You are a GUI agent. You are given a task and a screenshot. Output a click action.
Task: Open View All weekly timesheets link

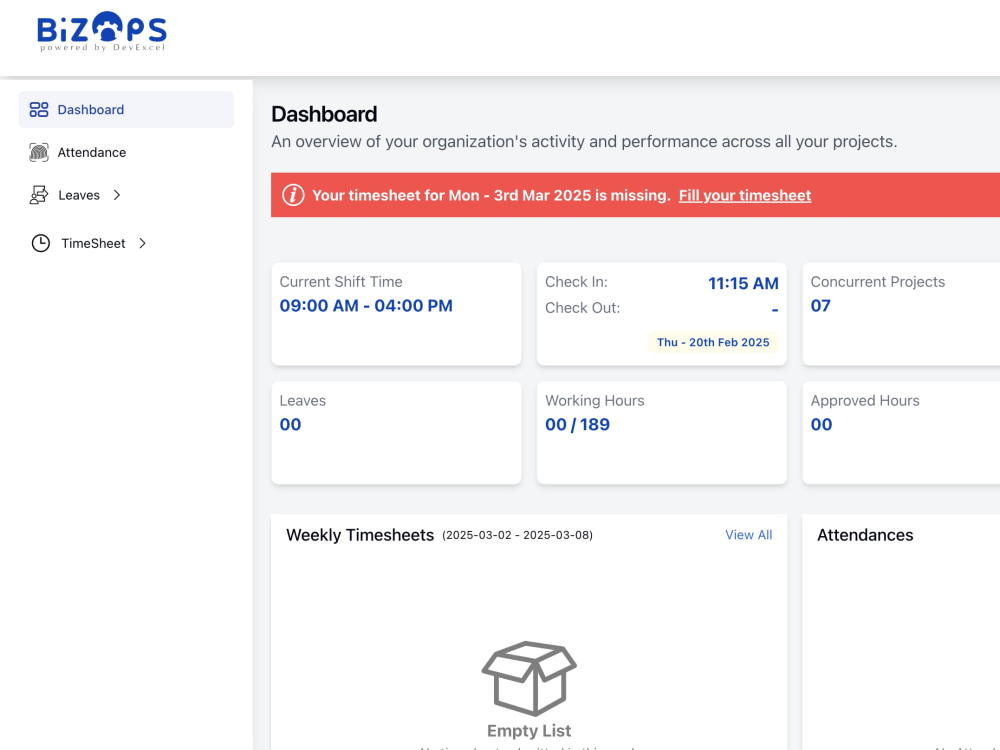(749, 535)
